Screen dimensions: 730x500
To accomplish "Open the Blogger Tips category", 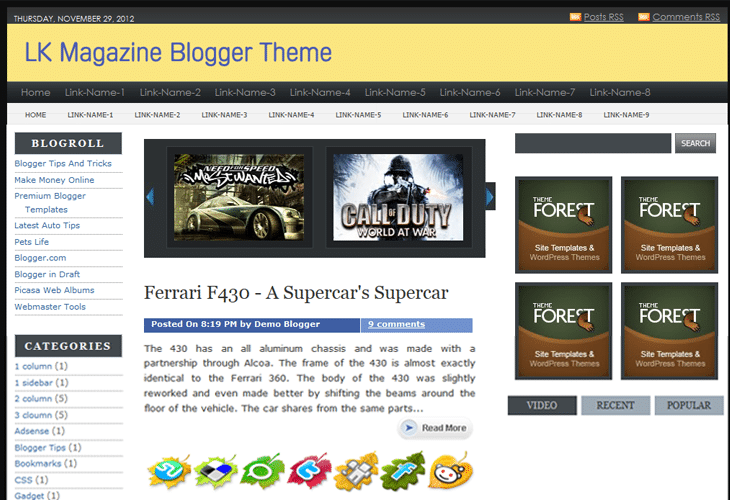I will tap(40, 447).
